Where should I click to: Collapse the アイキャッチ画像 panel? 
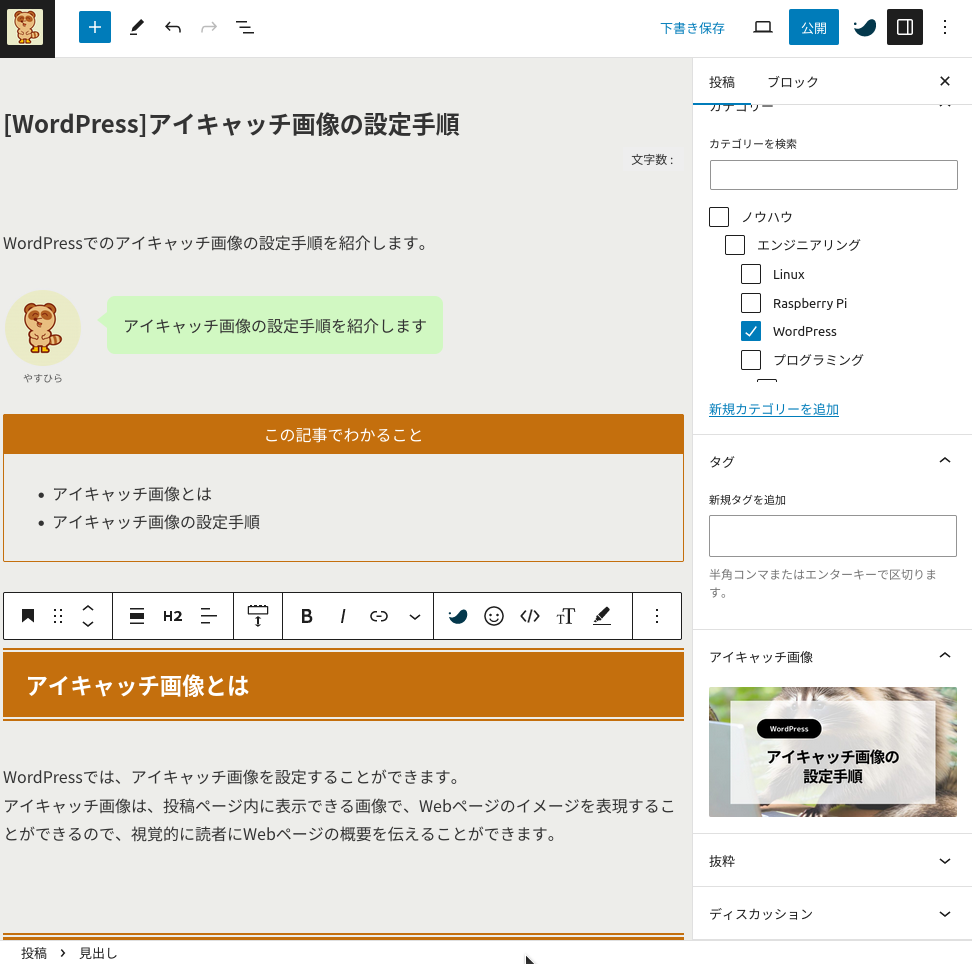tap(945, 656)
